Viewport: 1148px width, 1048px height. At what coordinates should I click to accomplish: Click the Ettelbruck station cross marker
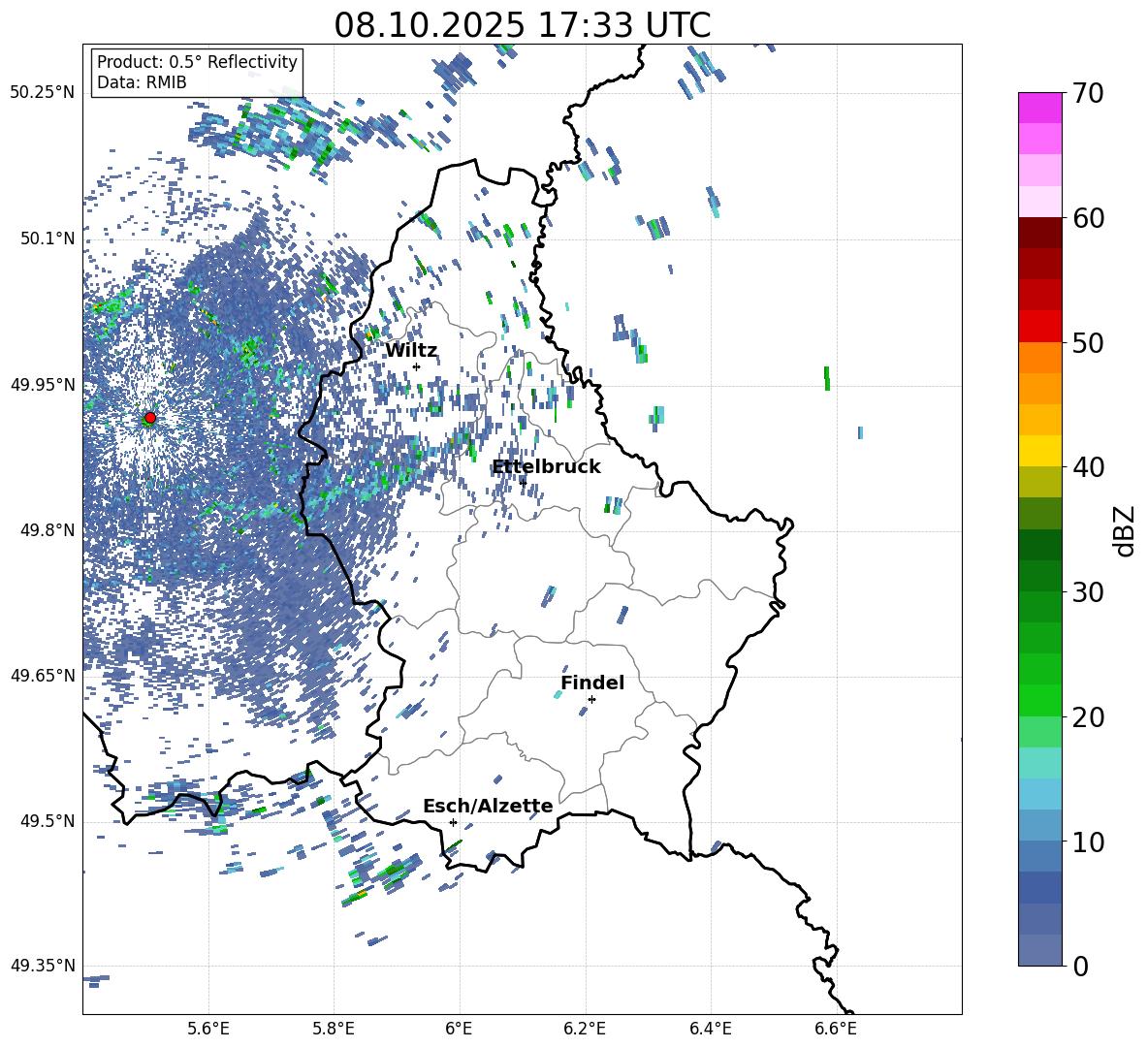[x=523, y=482]
